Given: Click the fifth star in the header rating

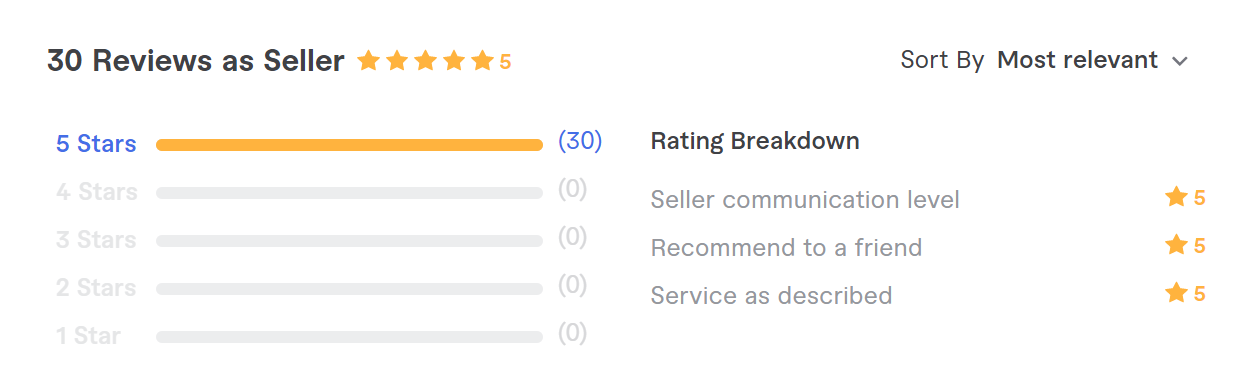Looking at the screenshot, I should click(482, 61).
